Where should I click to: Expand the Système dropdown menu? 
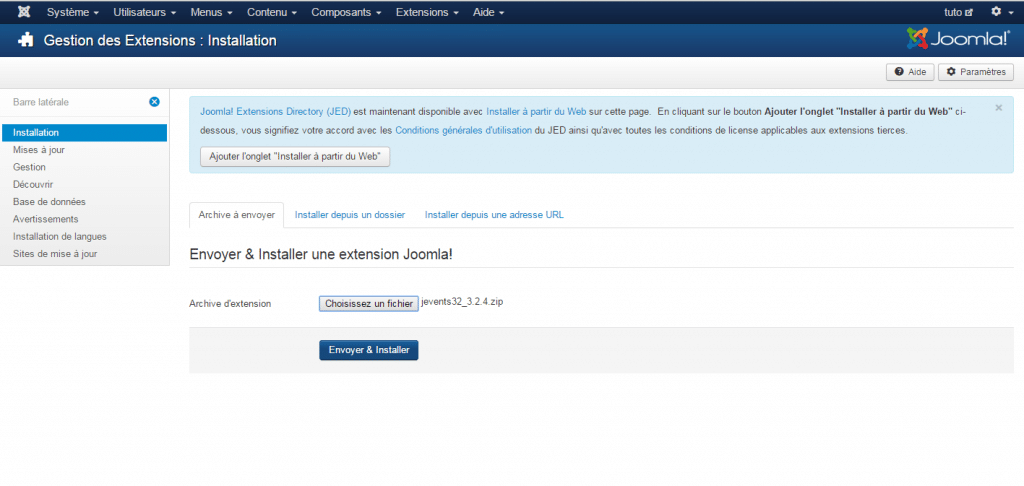72,12
